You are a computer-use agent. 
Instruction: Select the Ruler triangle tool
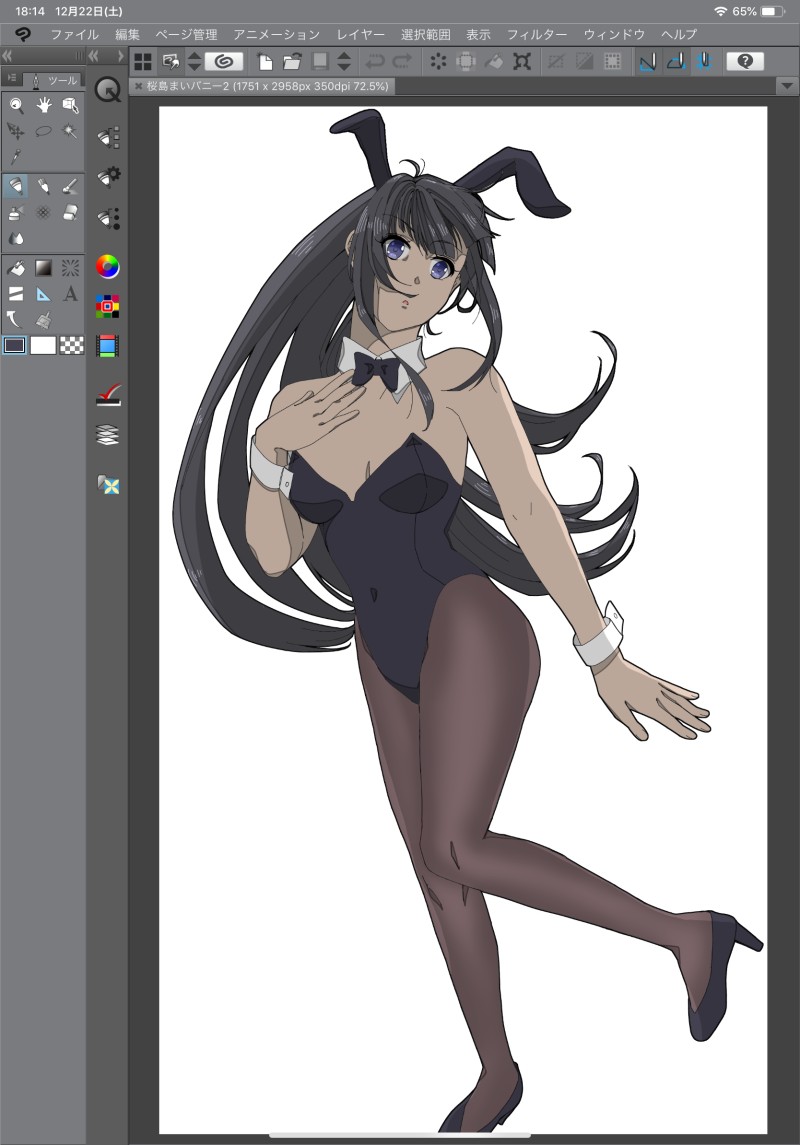44,294
